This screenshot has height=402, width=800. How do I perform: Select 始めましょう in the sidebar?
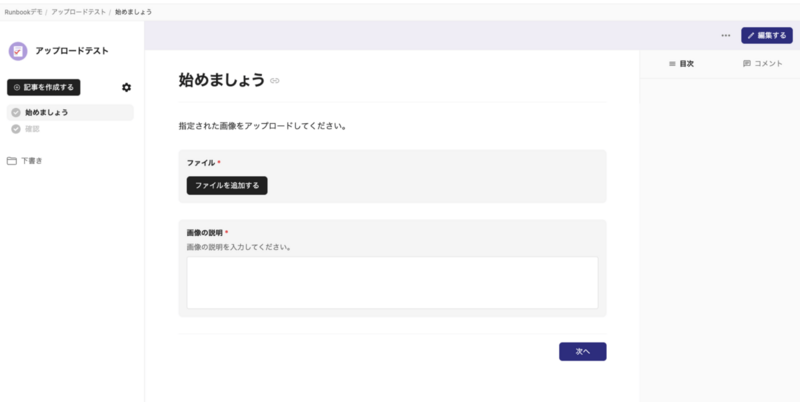tap(70, 112)
